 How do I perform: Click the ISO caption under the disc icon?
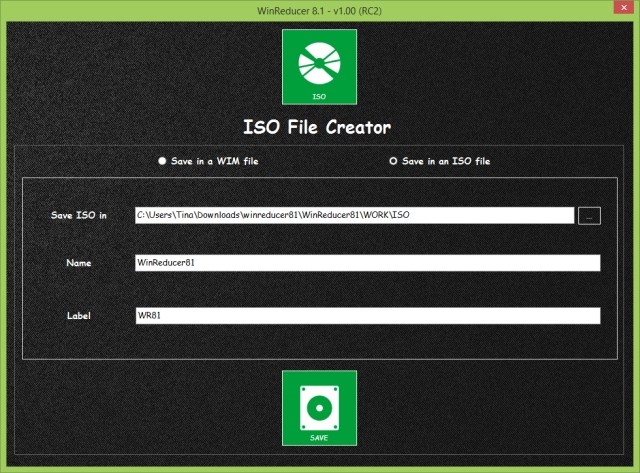click(x=318, y=97)
